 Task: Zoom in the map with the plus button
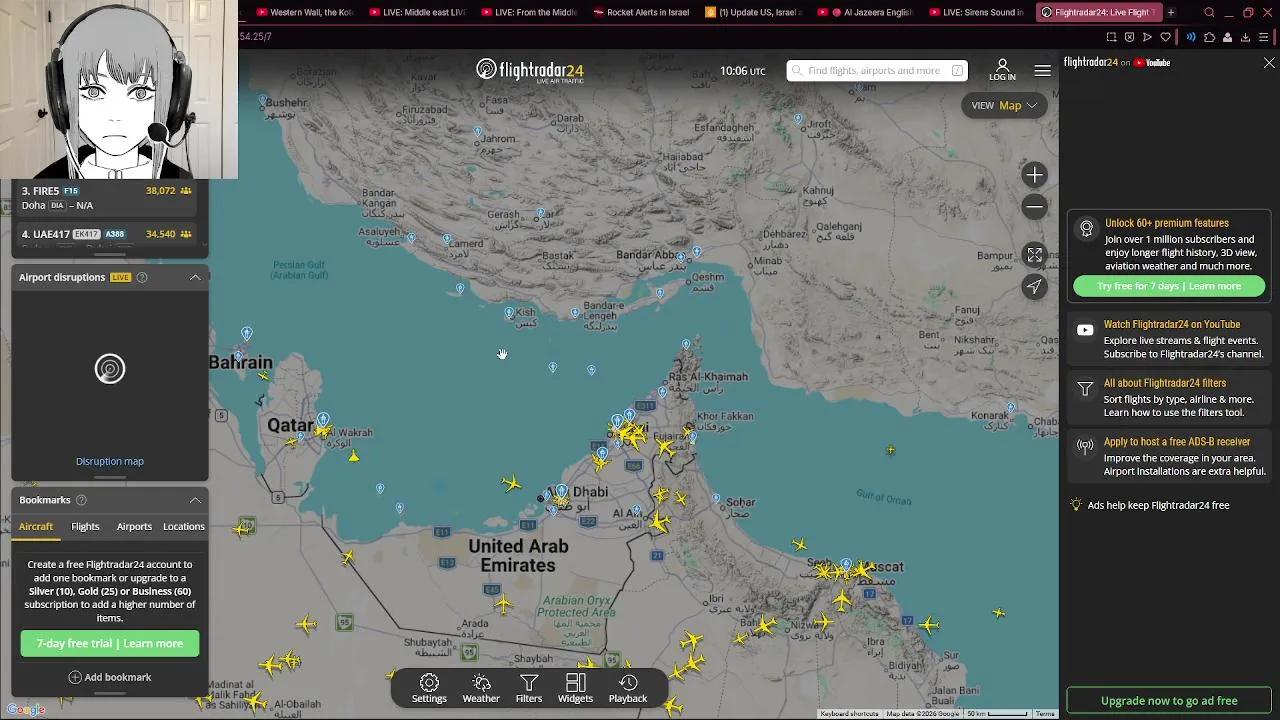pos(1035,175)
